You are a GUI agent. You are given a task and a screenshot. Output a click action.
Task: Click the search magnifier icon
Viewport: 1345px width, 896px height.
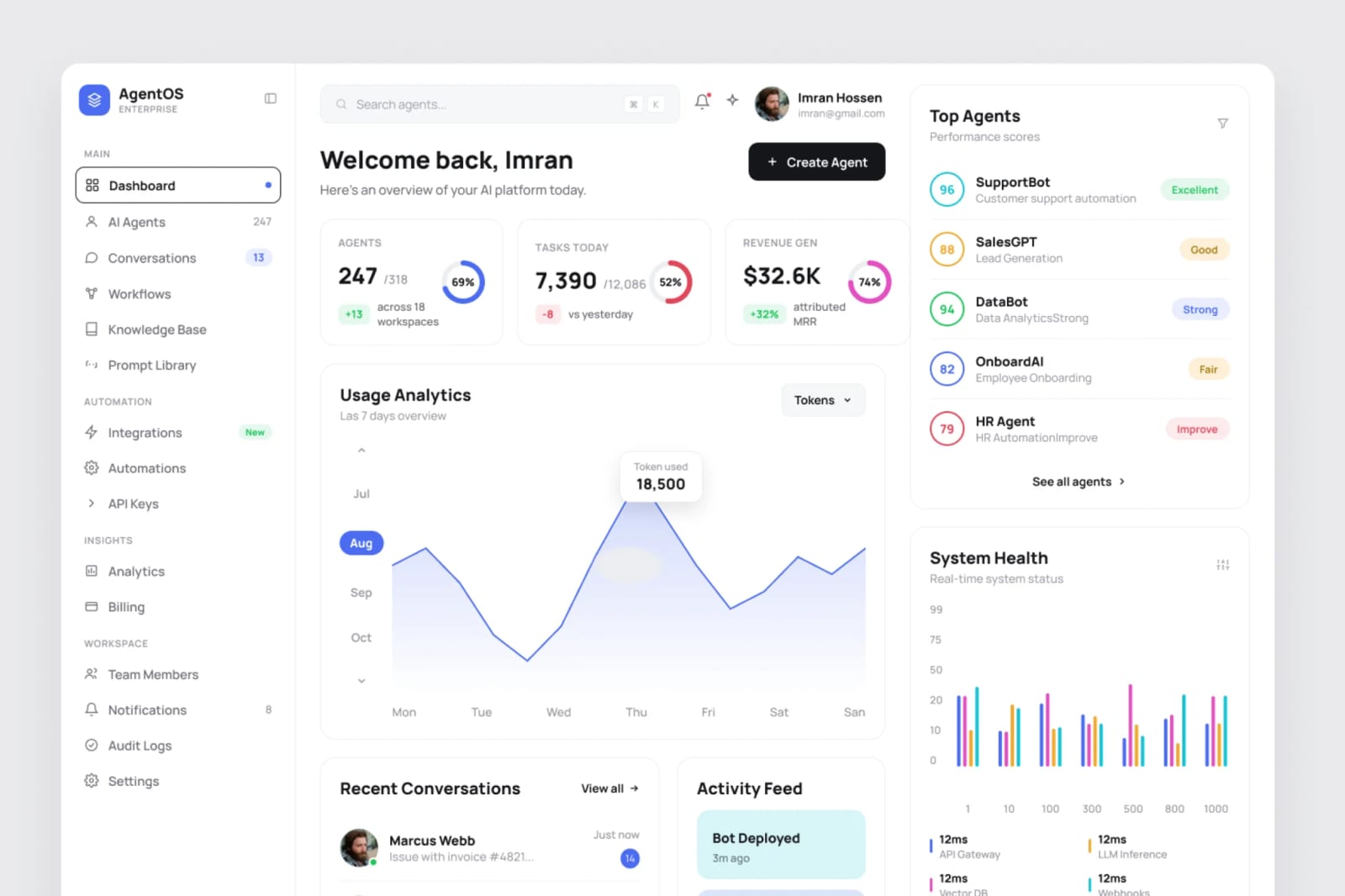point(341,104)
